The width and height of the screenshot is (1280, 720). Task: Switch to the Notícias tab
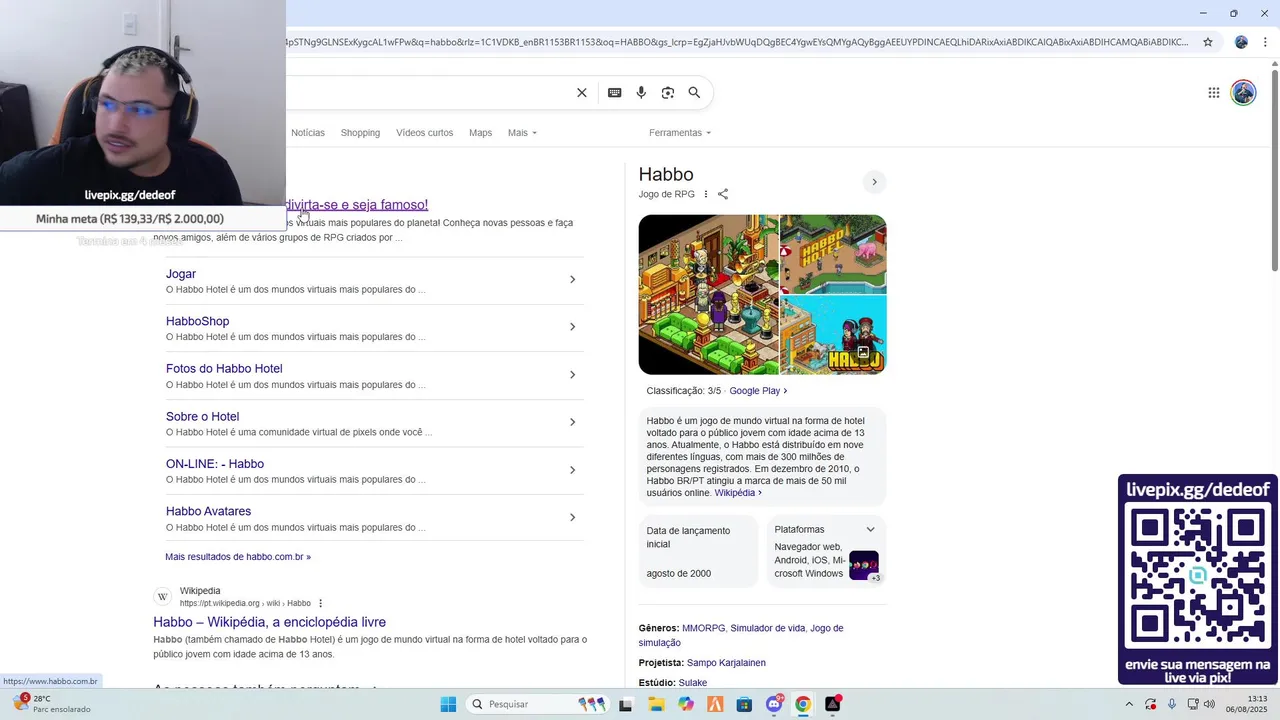pos(308,133)
